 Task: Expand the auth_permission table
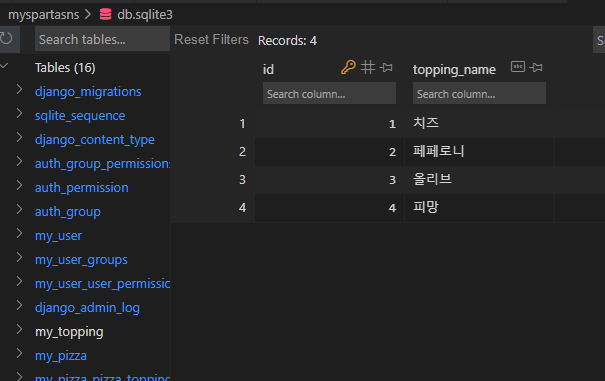point(19,186)
